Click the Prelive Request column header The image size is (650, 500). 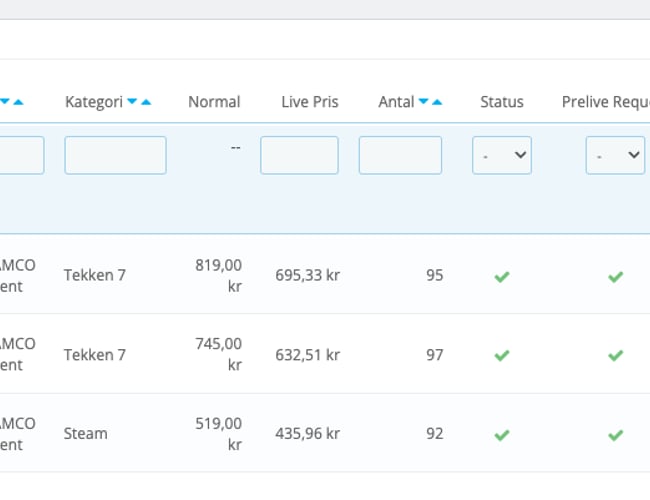[606, 102]
